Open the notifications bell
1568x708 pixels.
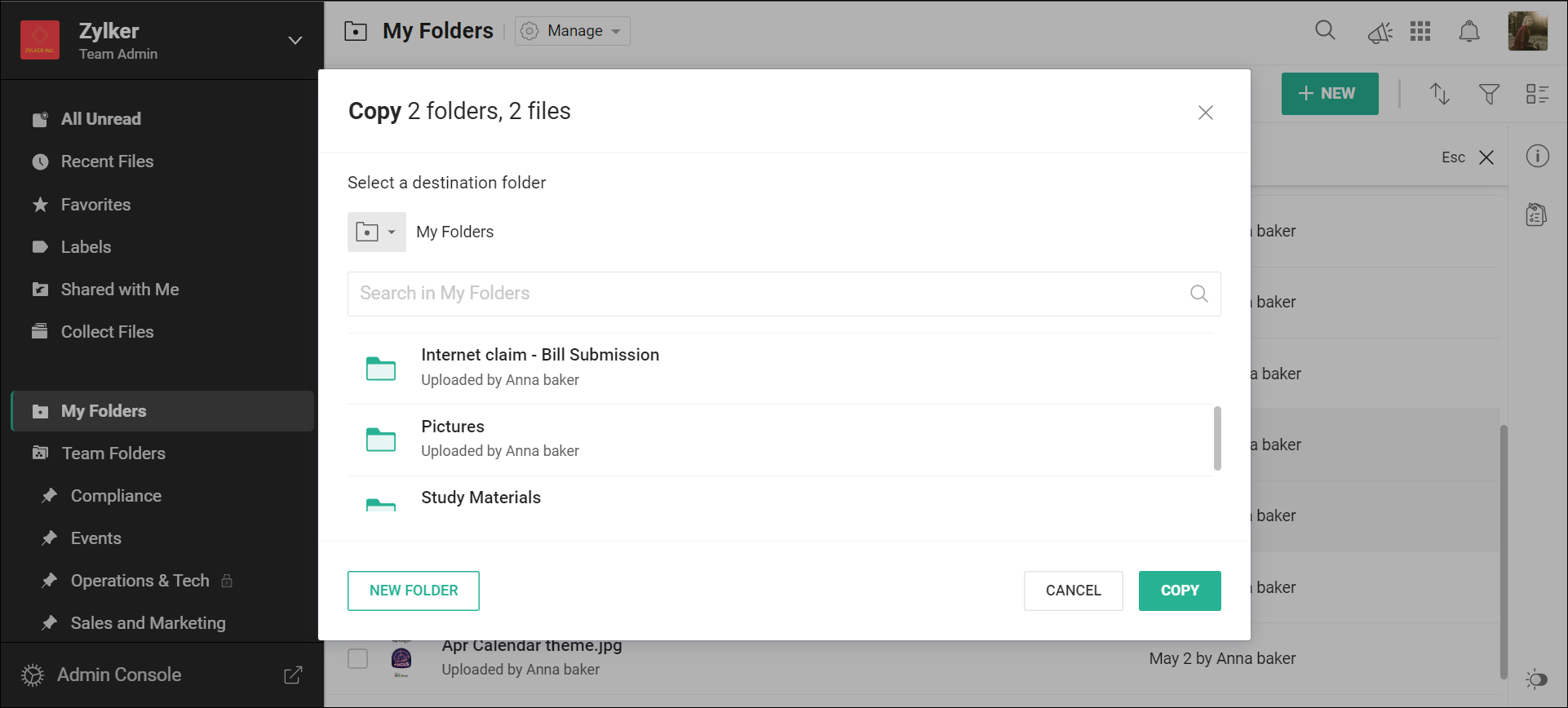(x=1468, y=31)
